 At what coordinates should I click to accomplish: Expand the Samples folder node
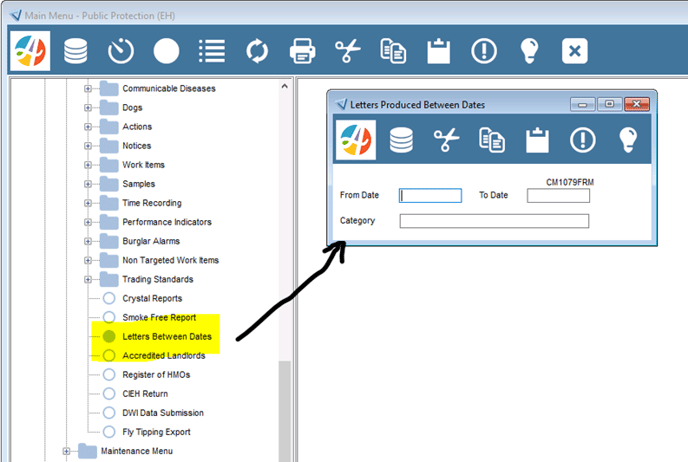pos(88,184)
